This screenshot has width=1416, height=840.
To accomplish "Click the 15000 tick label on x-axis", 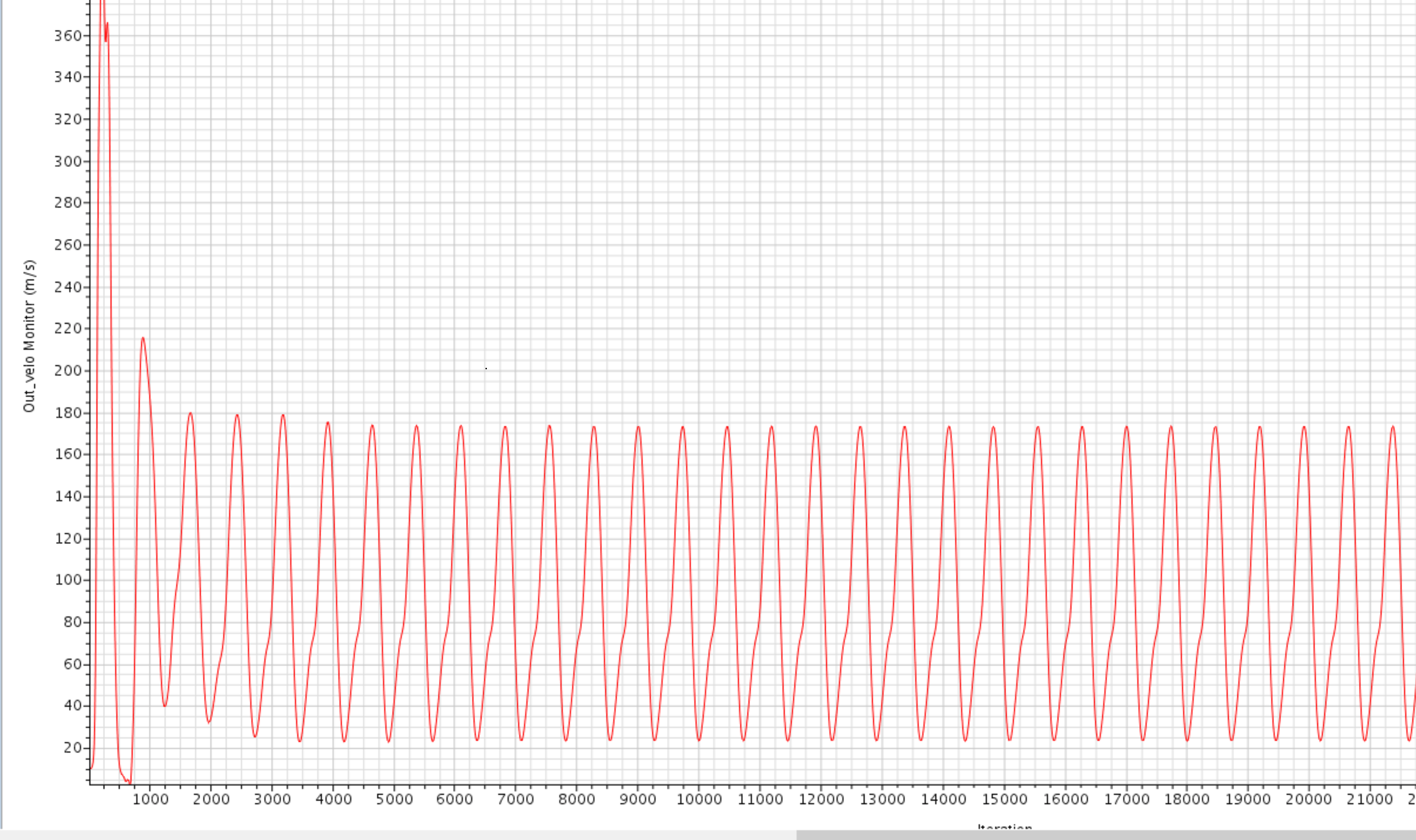I will pos(1004,799).
